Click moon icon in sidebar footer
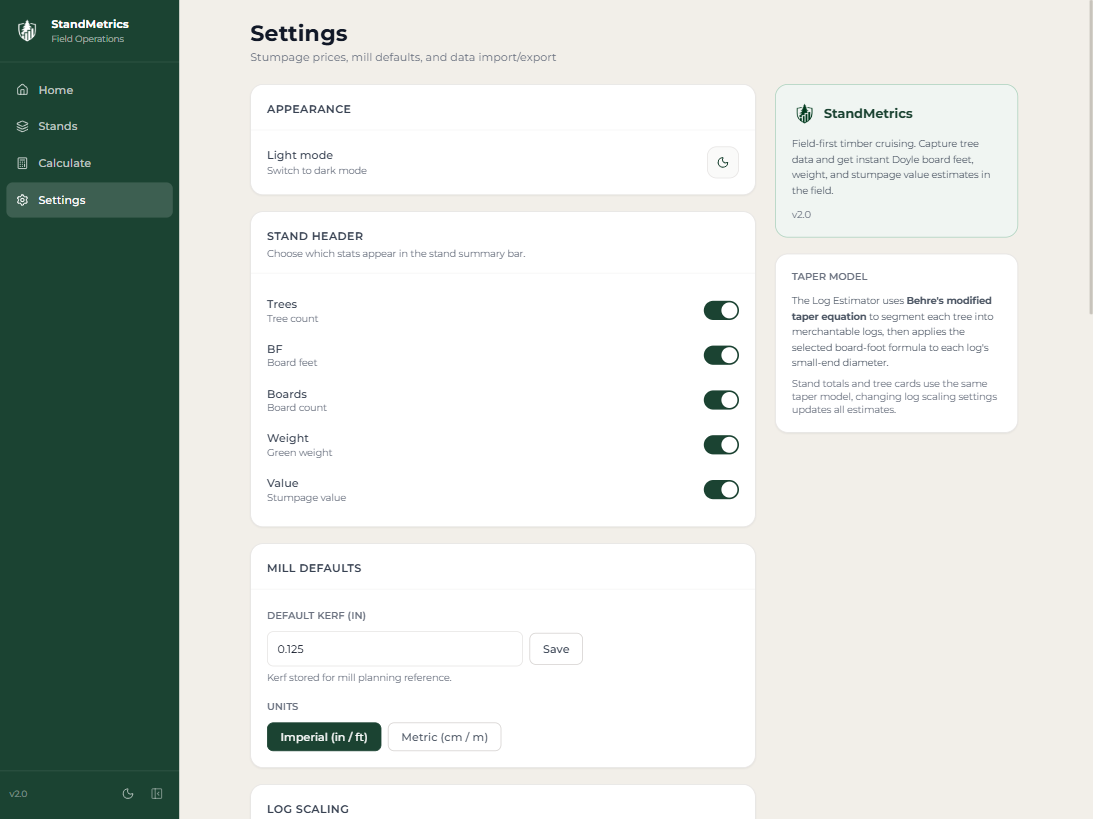 click(128, 794)
